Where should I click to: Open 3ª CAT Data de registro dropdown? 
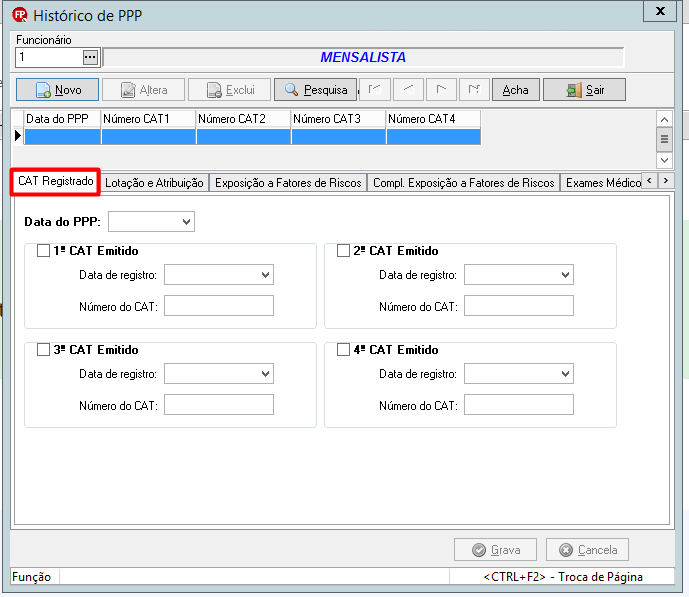coord(265,374)
